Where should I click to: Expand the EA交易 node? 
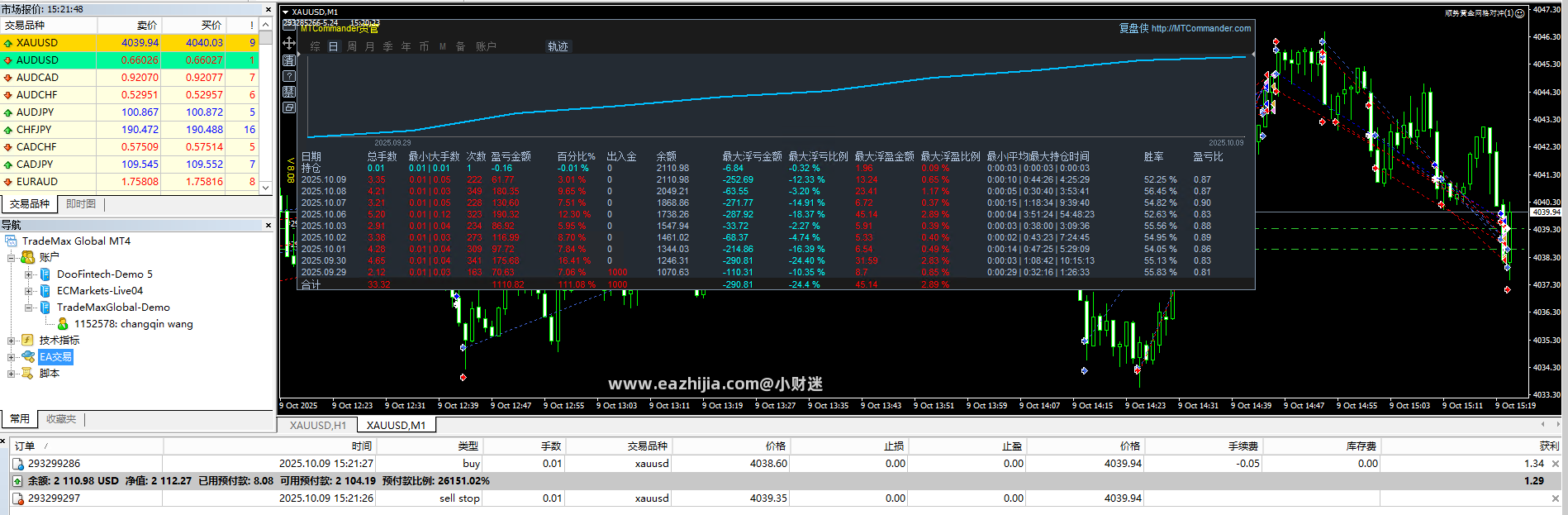point(12,356)
